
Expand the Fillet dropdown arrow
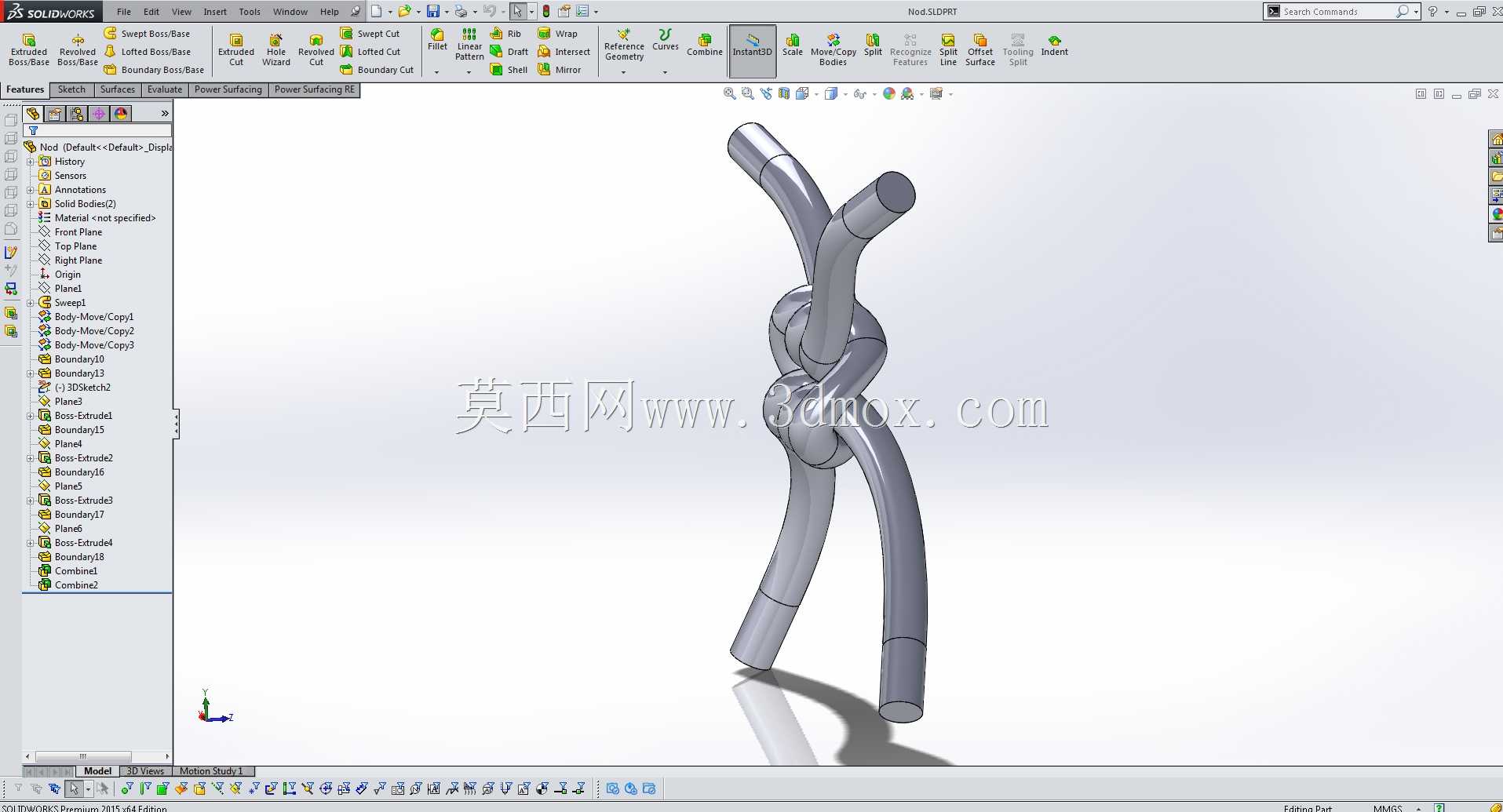[437, 72]
